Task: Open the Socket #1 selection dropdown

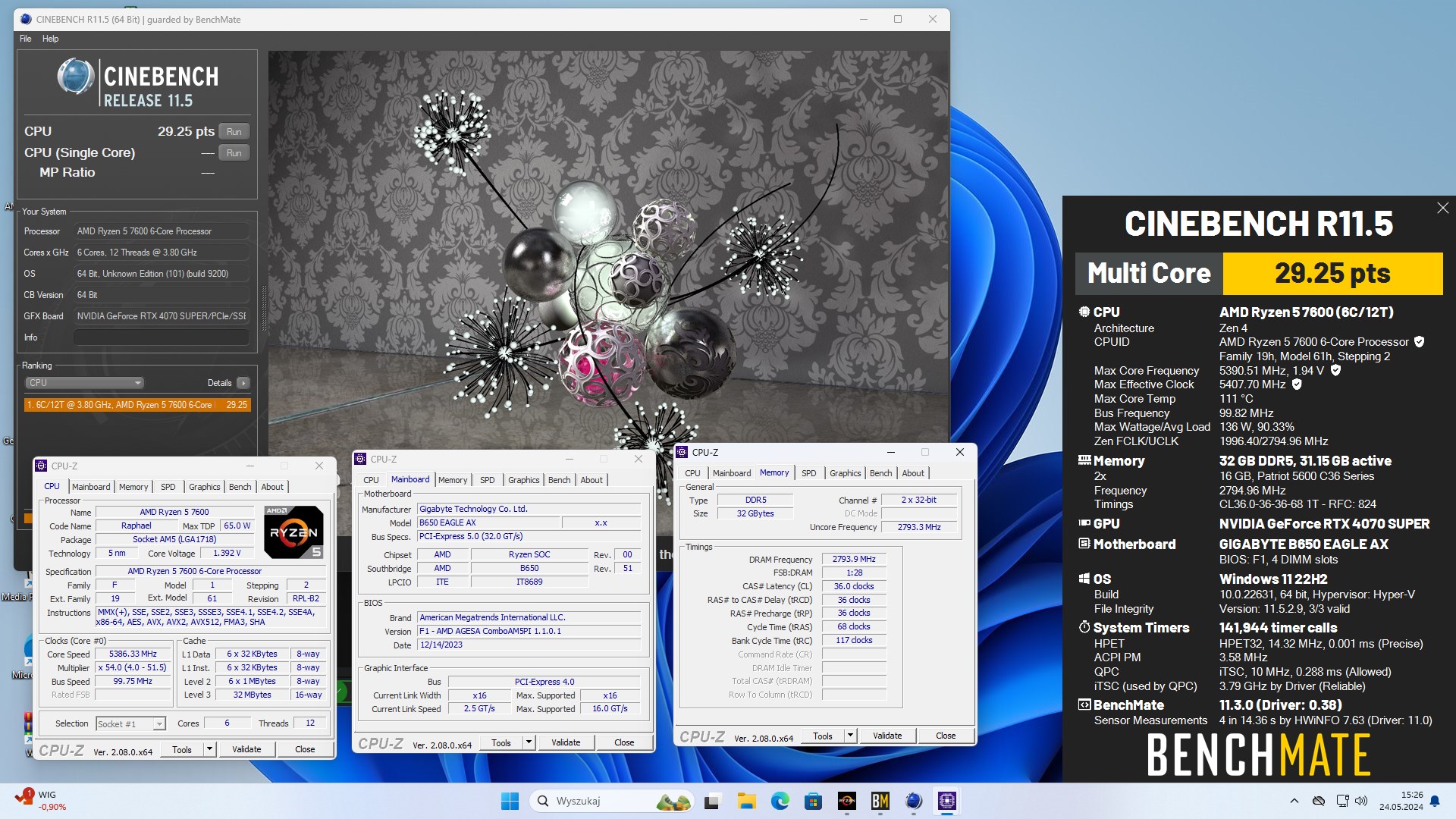Action: pyautogui.click(x=130, y=724)
